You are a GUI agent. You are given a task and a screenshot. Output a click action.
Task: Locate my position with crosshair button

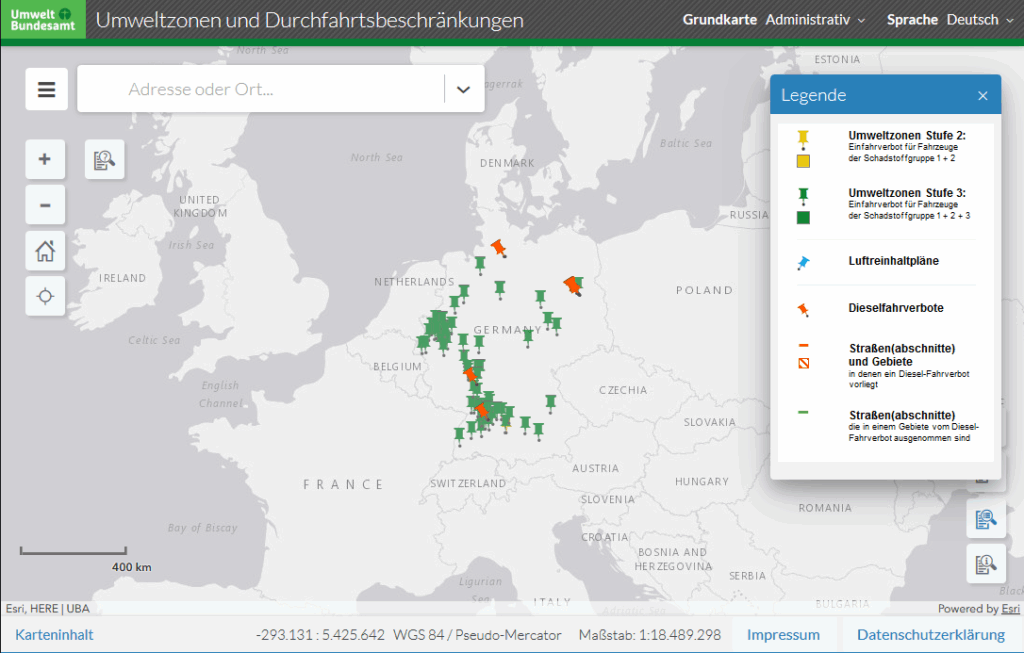(x=45, y=296)
